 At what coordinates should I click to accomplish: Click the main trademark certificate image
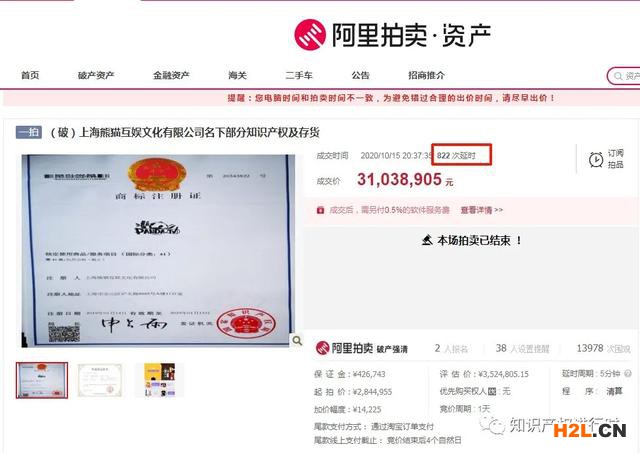tap(158, 251)
